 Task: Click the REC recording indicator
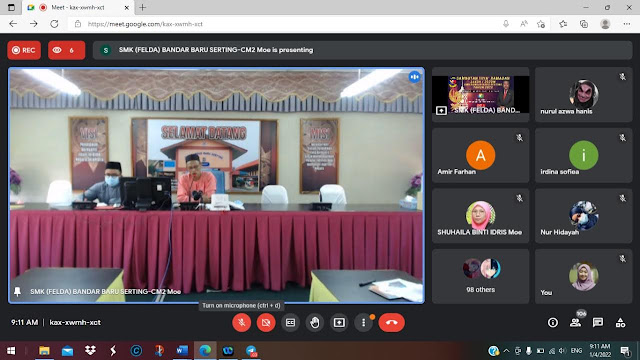24,50
